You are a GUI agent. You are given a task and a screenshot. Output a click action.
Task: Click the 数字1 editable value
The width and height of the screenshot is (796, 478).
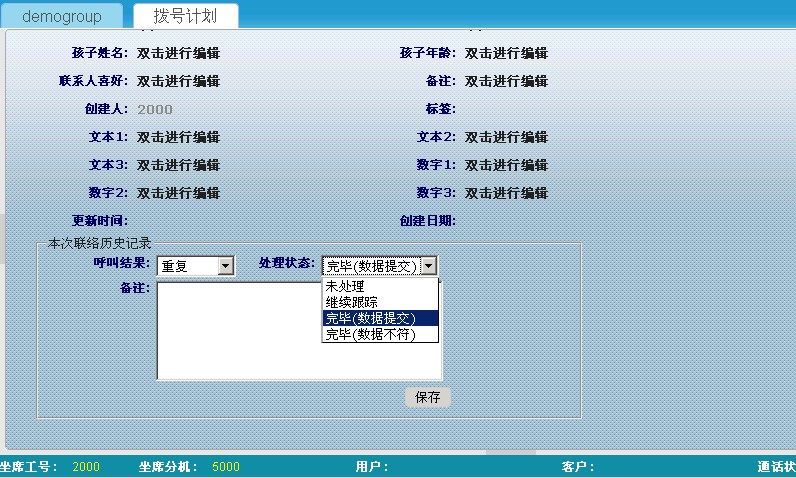click(506, 165)
